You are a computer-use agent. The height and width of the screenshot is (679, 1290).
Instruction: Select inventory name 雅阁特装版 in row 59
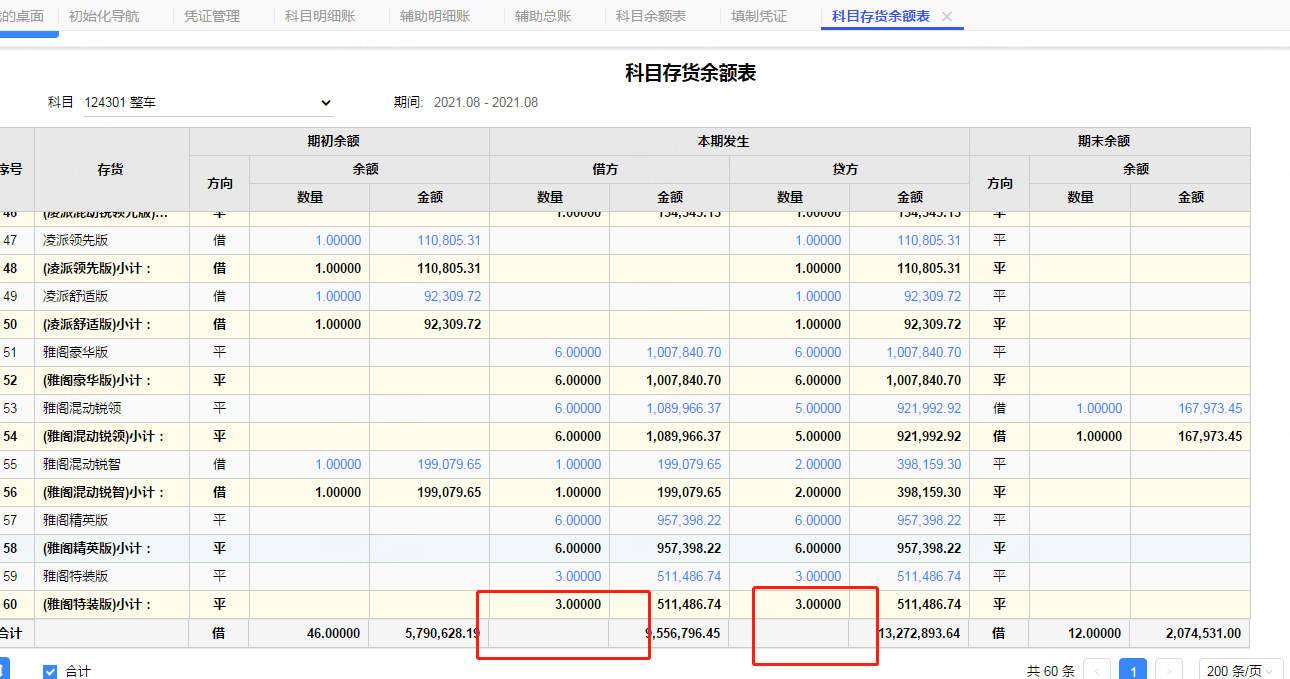76,576
